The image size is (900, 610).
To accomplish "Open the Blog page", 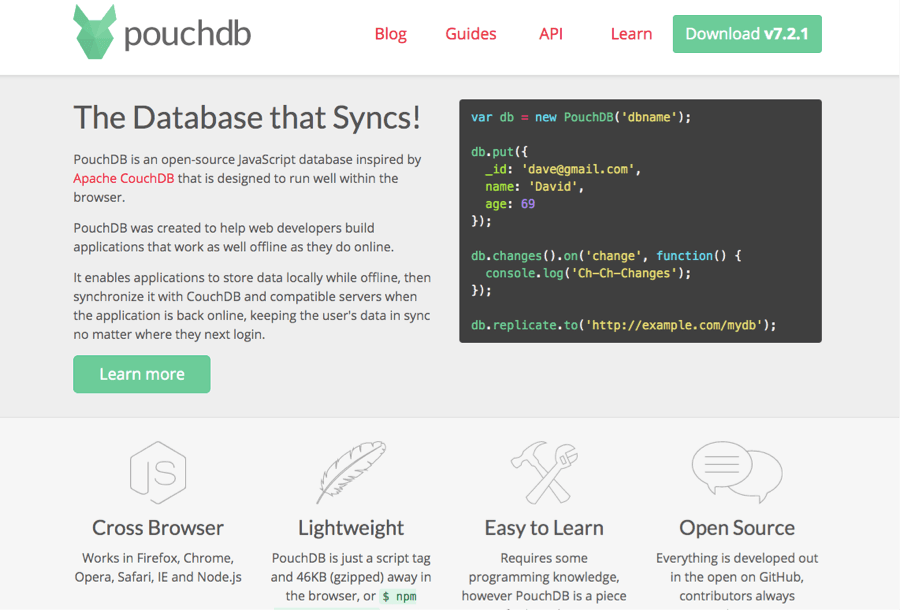I will (x=390, y=33).
